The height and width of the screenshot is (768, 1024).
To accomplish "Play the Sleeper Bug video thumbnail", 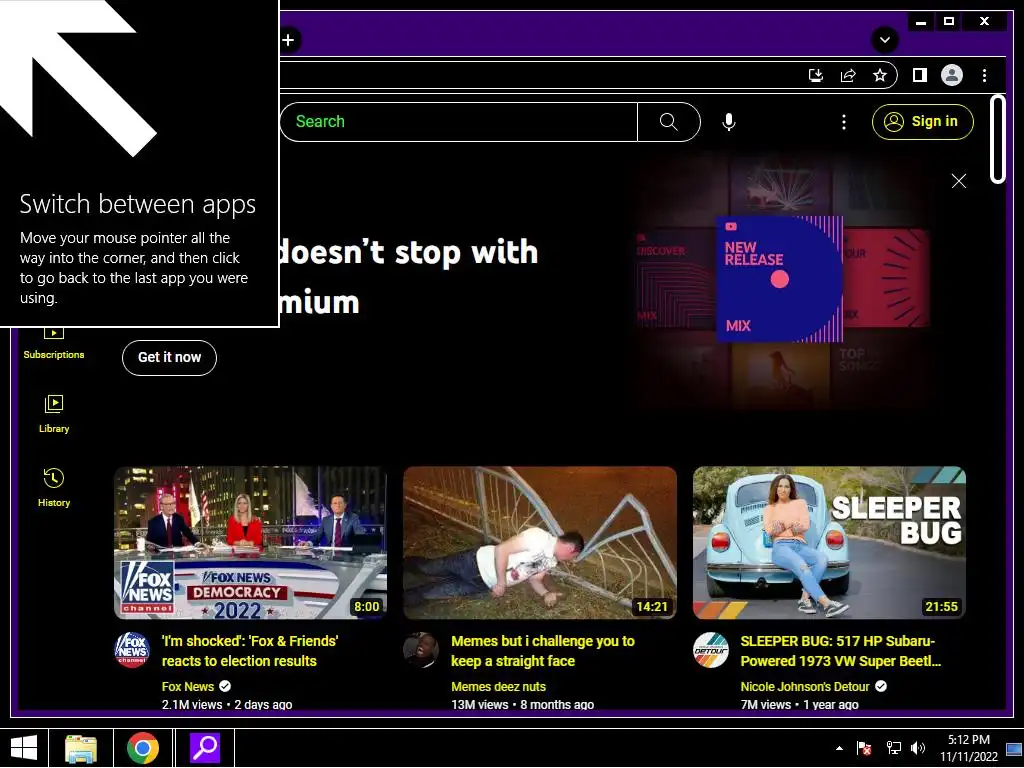I will click(829, 542).
